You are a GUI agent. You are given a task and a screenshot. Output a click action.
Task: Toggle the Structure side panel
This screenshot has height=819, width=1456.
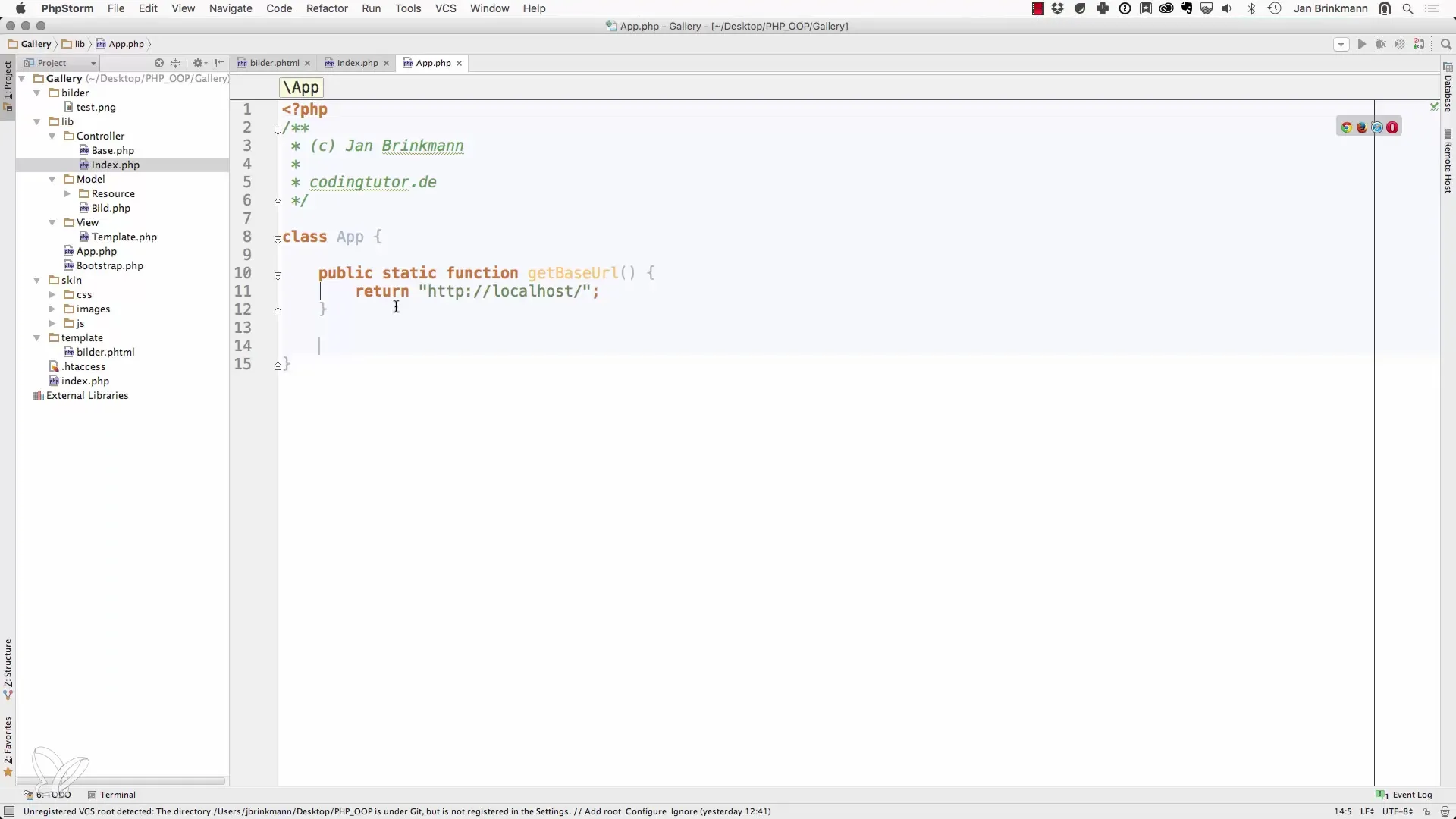[8, 669]
